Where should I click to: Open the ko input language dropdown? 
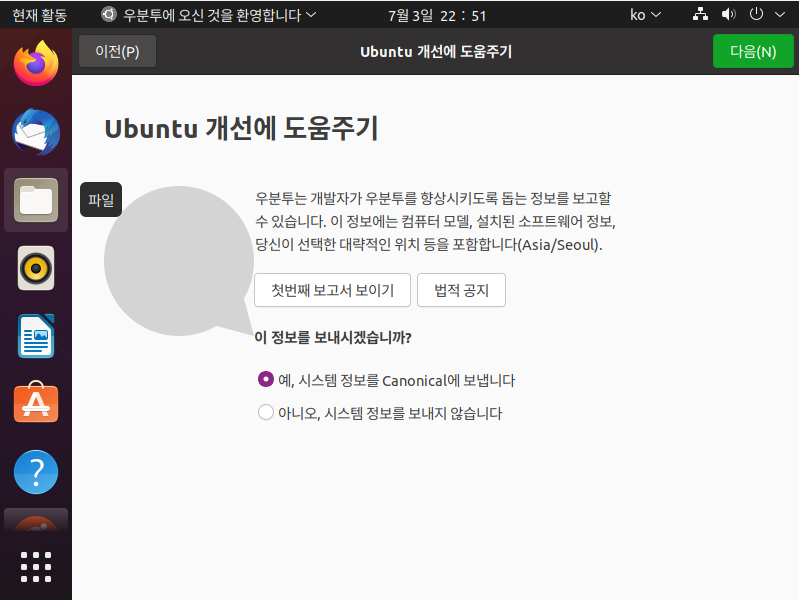[x=645, y=15]
